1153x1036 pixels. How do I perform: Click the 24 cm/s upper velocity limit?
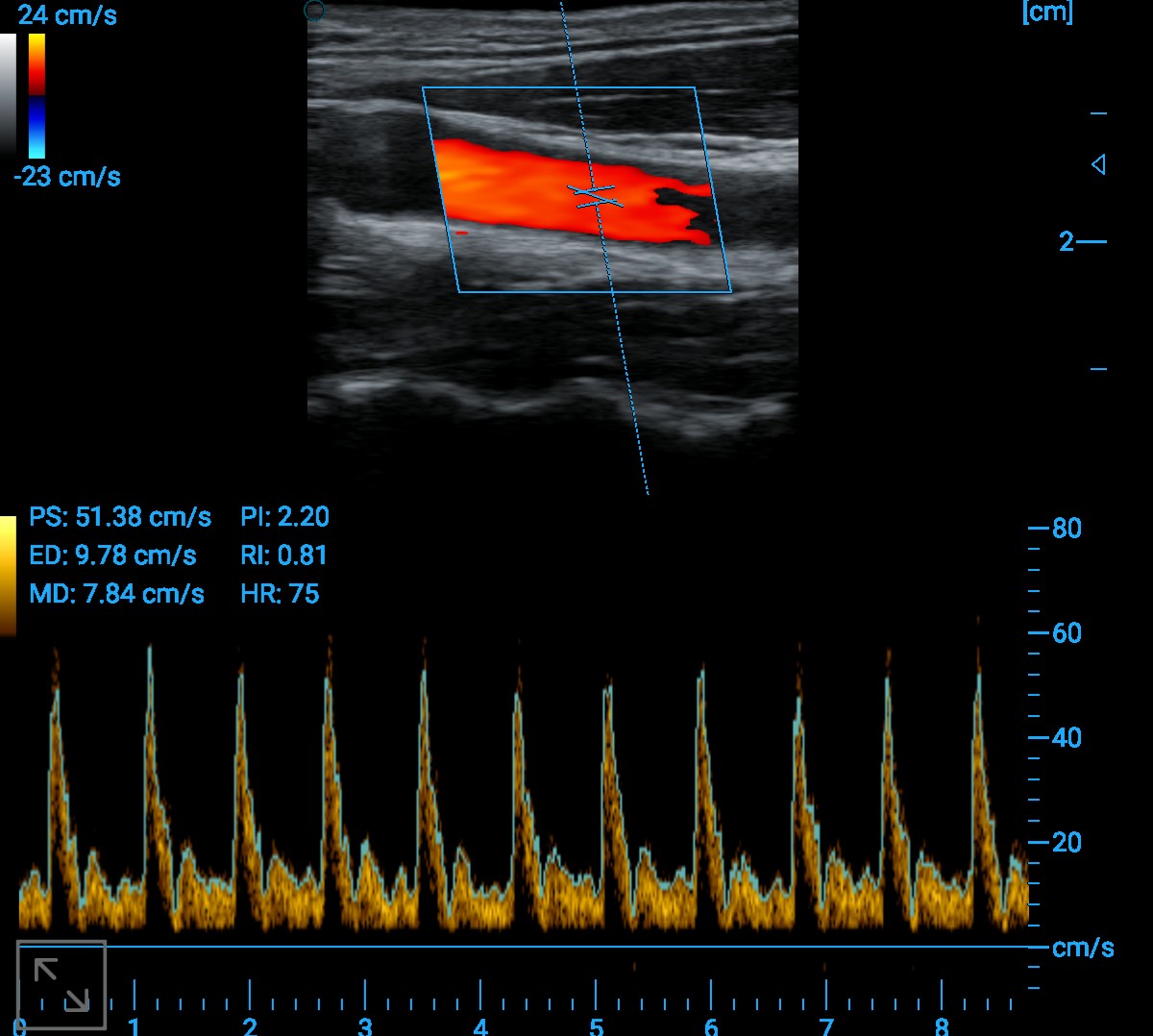click(x=67, y=14)
